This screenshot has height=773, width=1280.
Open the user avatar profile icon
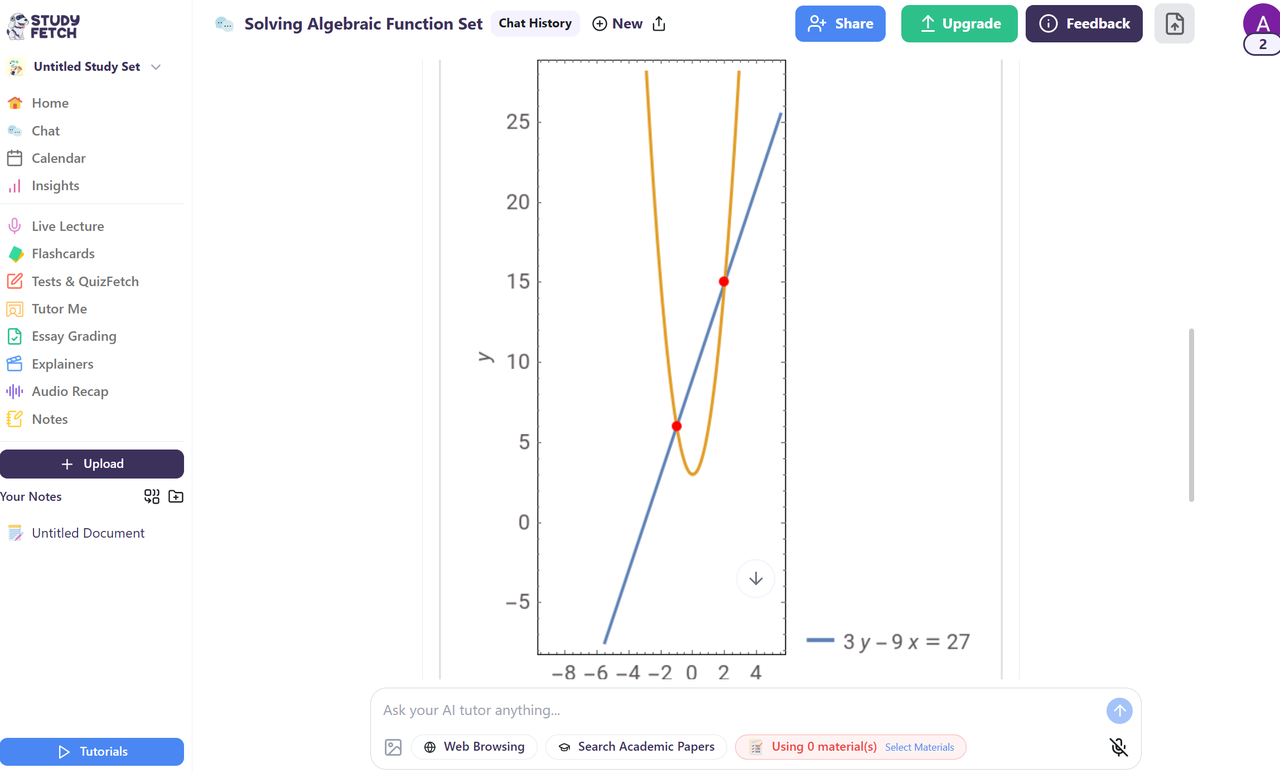(x=1261, y=22)
